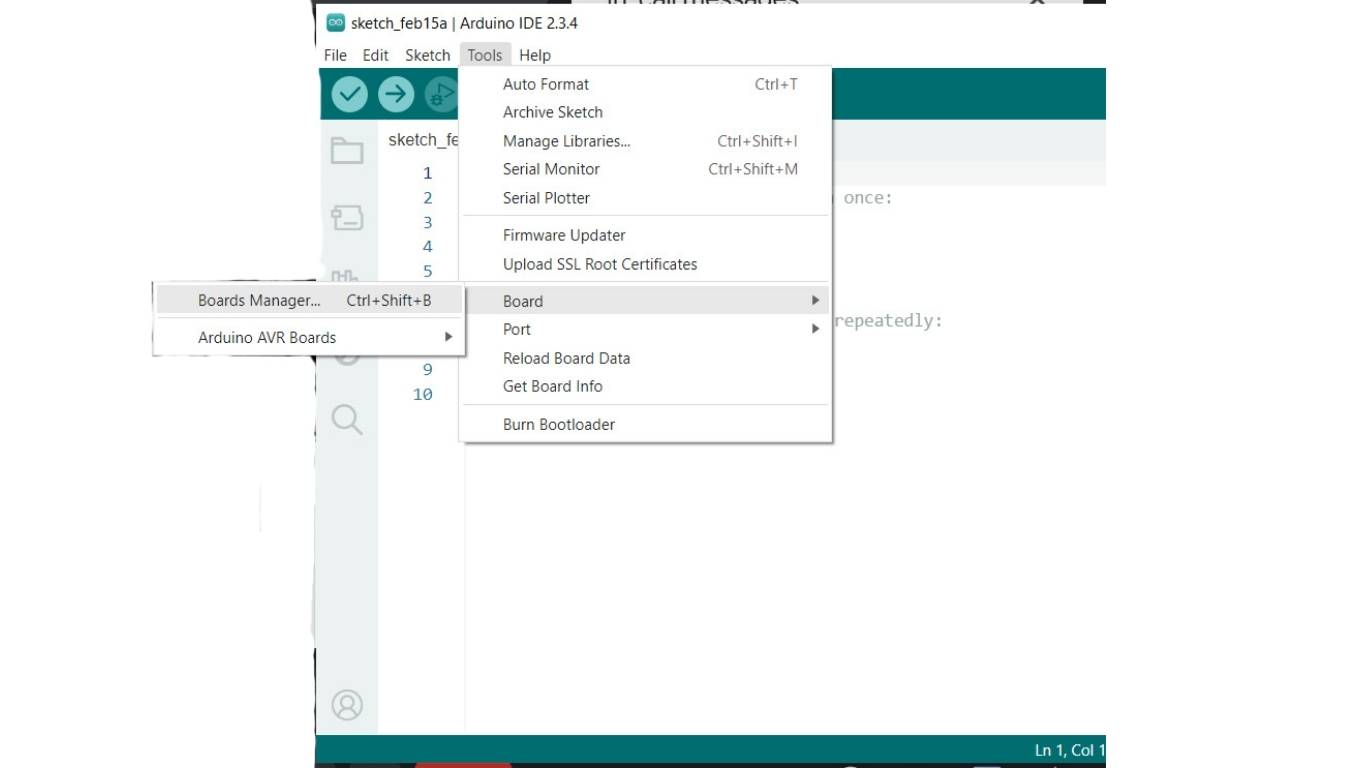Viewport: 1366px width, 768px height.
Task: Select Auto Format from Tools menu
Action: pos(645,84)
